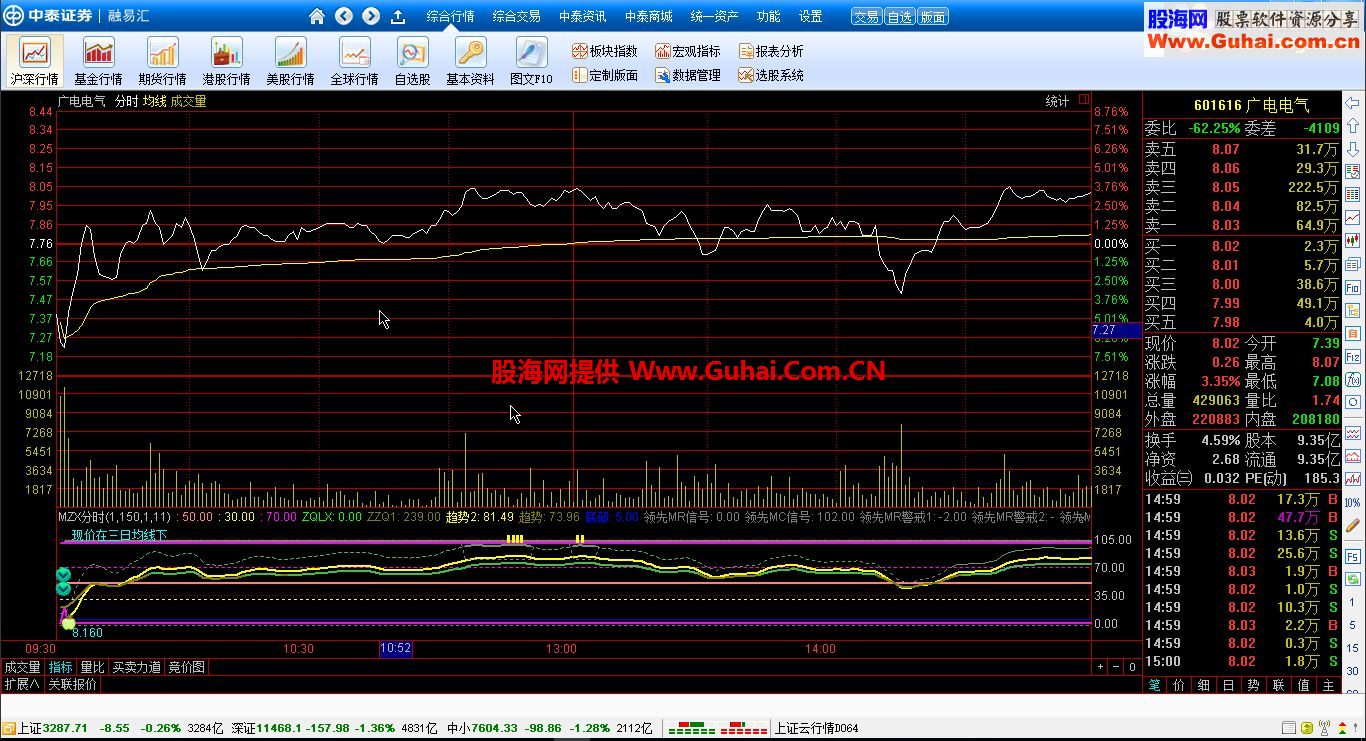The image size is (1366, 741).
Task: Open 期货行情 futures quotes
Action: point(162,61)
